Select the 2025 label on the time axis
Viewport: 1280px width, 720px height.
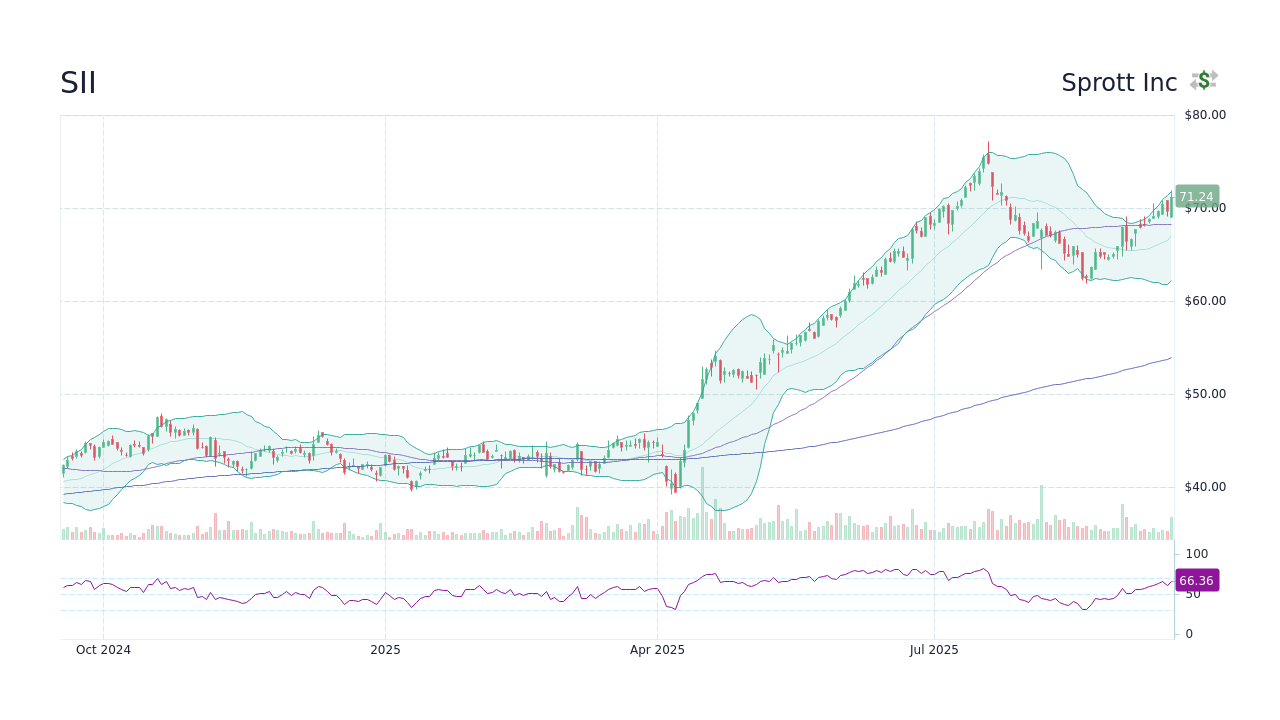click(385, 649)
